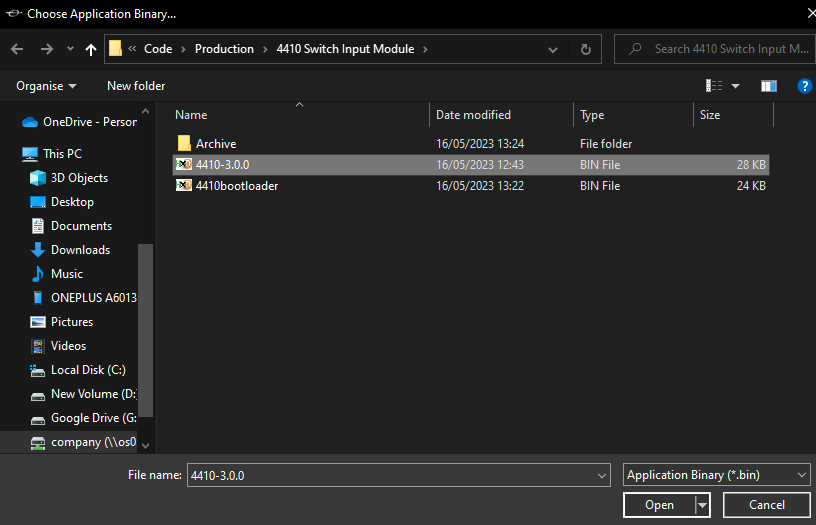The image size is (816, 525).
Task: Select the 4410bootloader file icon
Action: 184,185
